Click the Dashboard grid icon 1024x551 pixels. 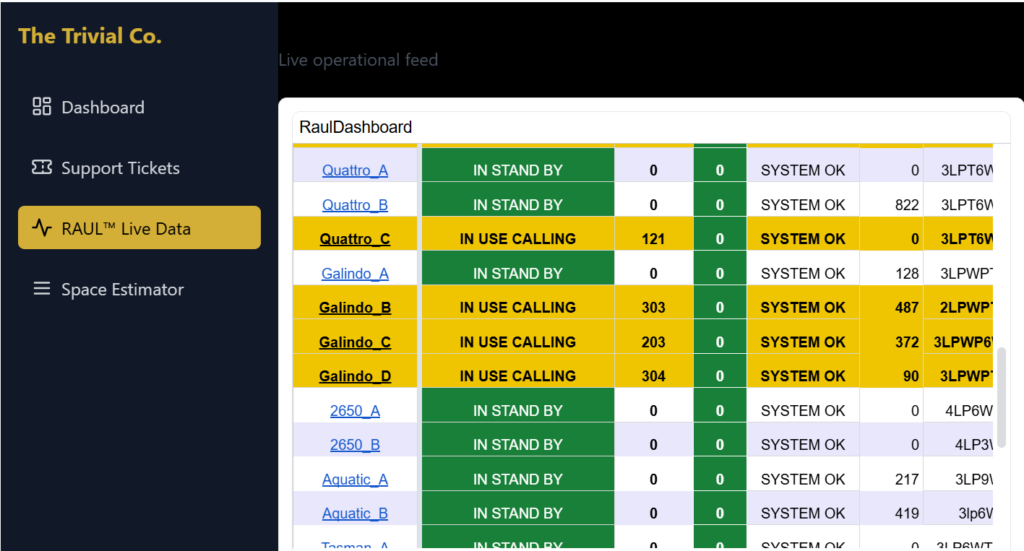[x=42, y=107]
